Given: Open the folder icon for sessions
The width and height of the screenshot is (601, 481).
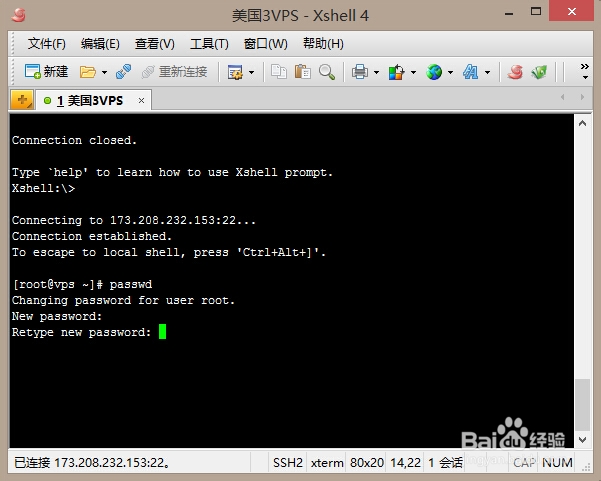Looking at the screenshot, I should click(x=88, y=72).
